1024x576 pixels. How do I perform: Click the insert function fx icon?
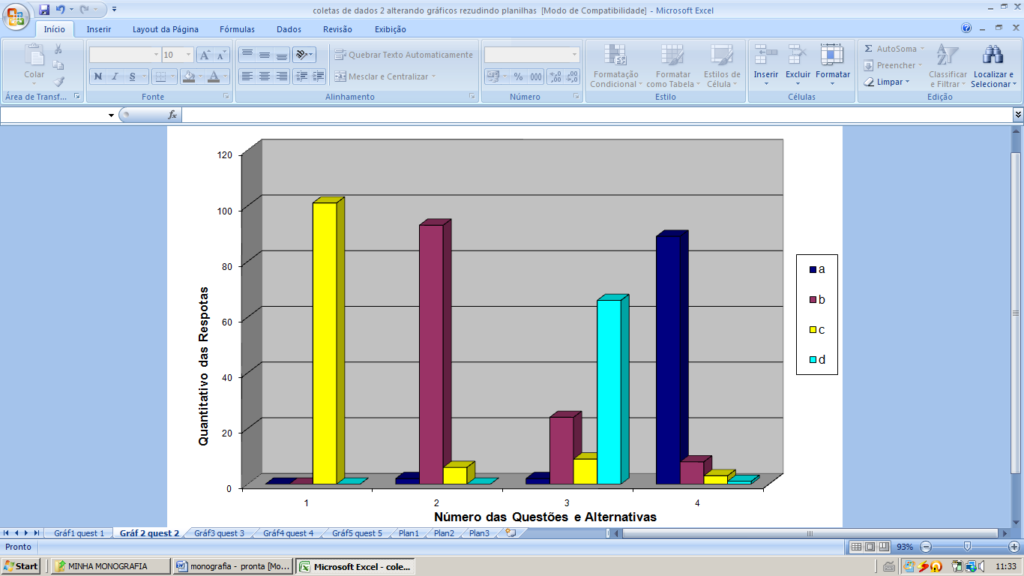tap(172, 115)
